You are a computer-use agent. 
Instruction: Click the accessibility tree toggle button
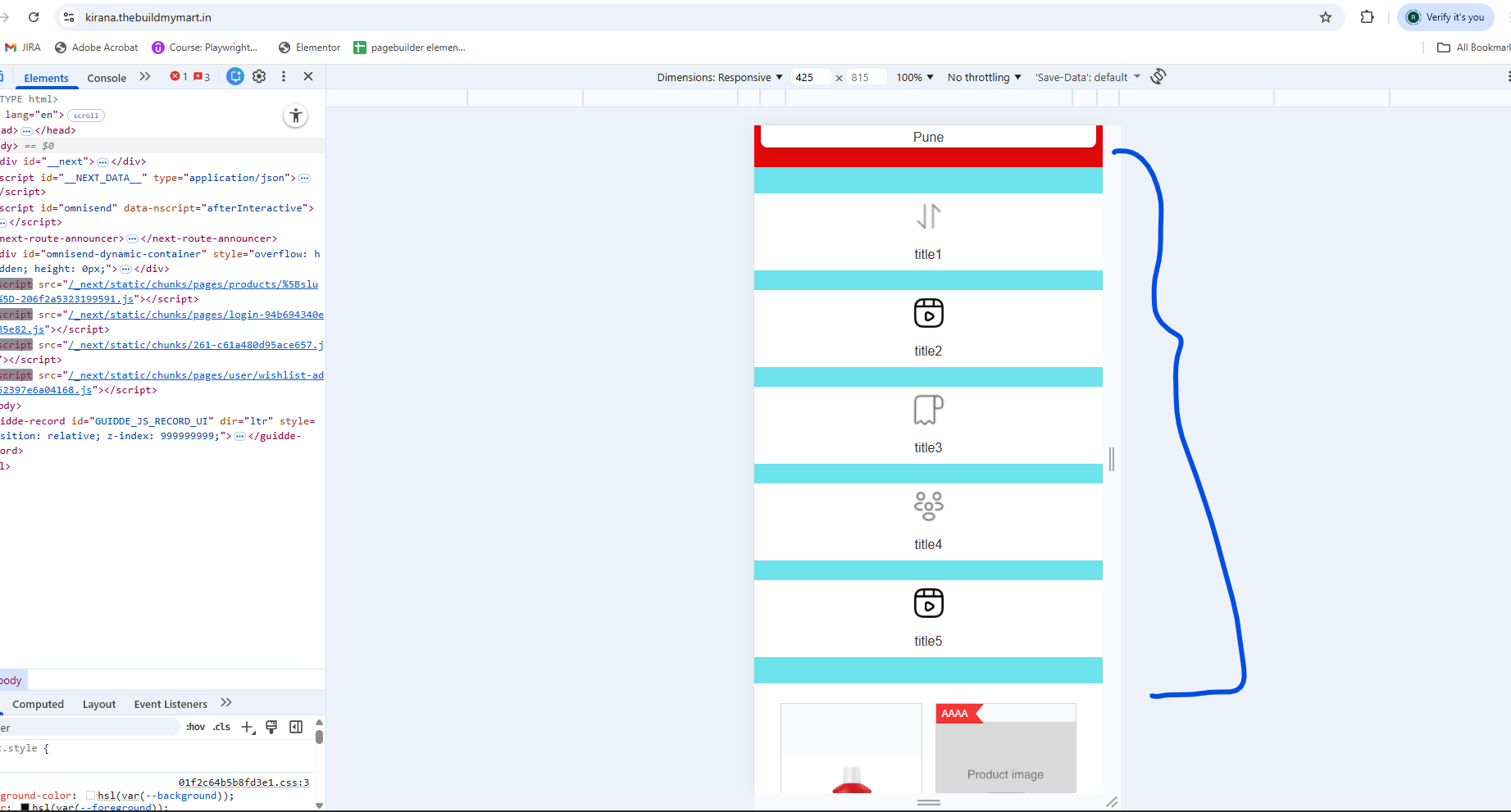pos(296,116)
